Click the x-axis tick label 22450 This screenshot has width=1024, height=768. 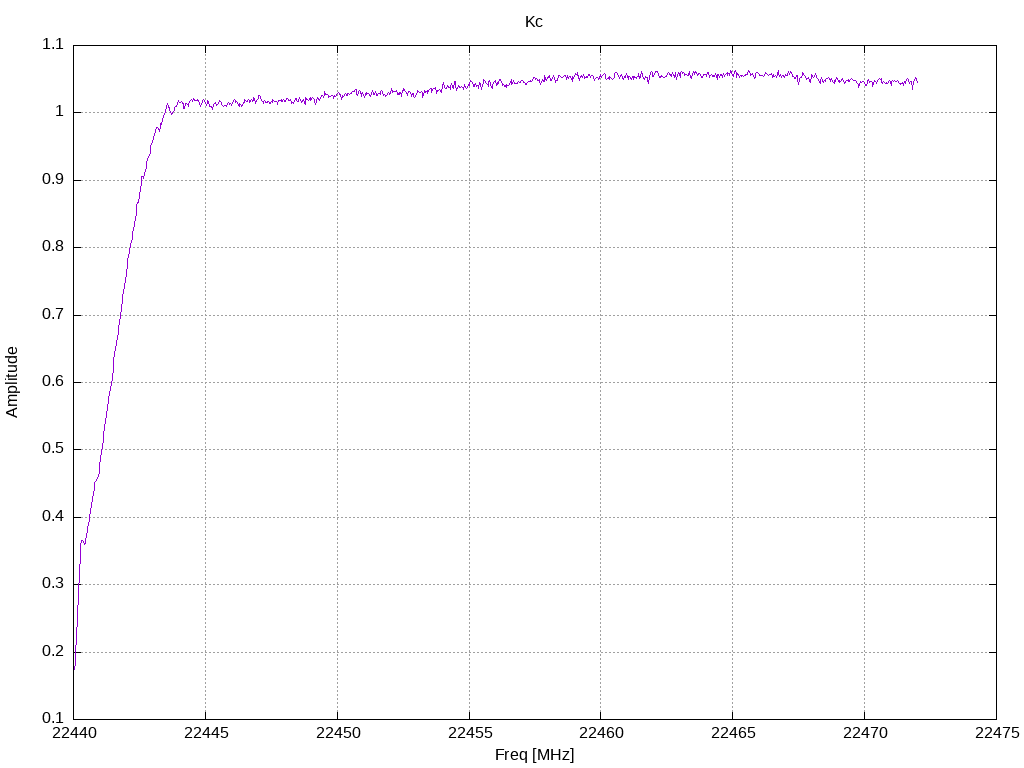(338, 733)
